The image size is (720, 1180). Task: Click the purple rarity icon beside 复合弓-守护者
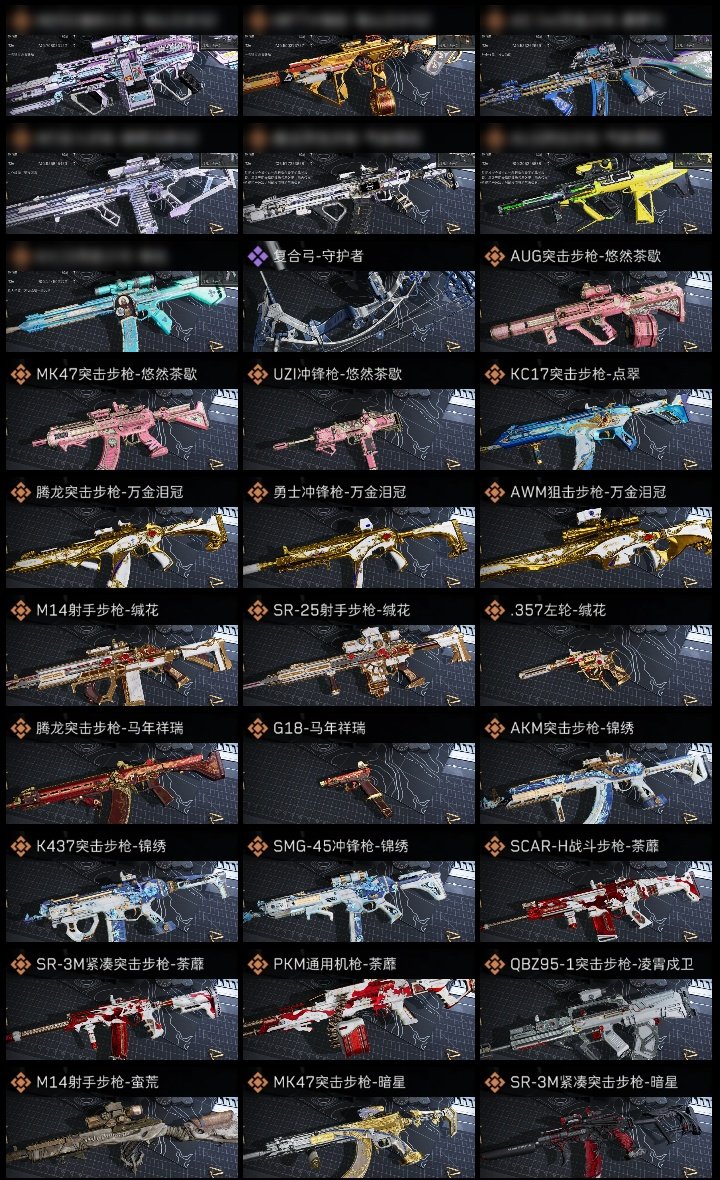pyautogui.click(x=257, y=257)
